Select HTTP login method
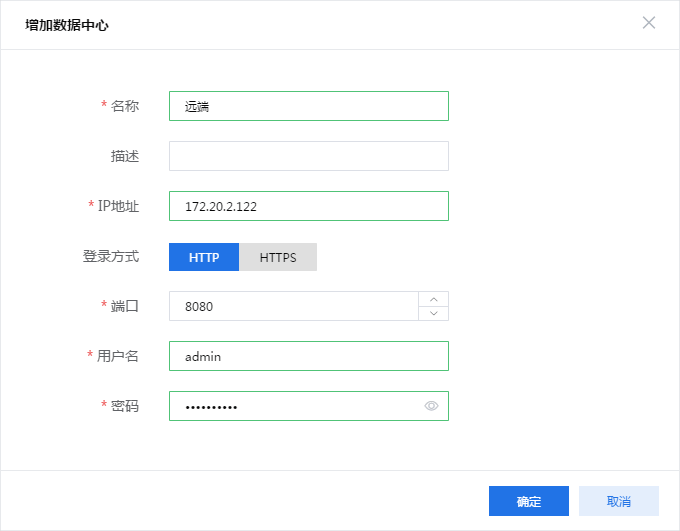This screenshot has height=531, width=680. pyautogui.click(x=204, y=257)
